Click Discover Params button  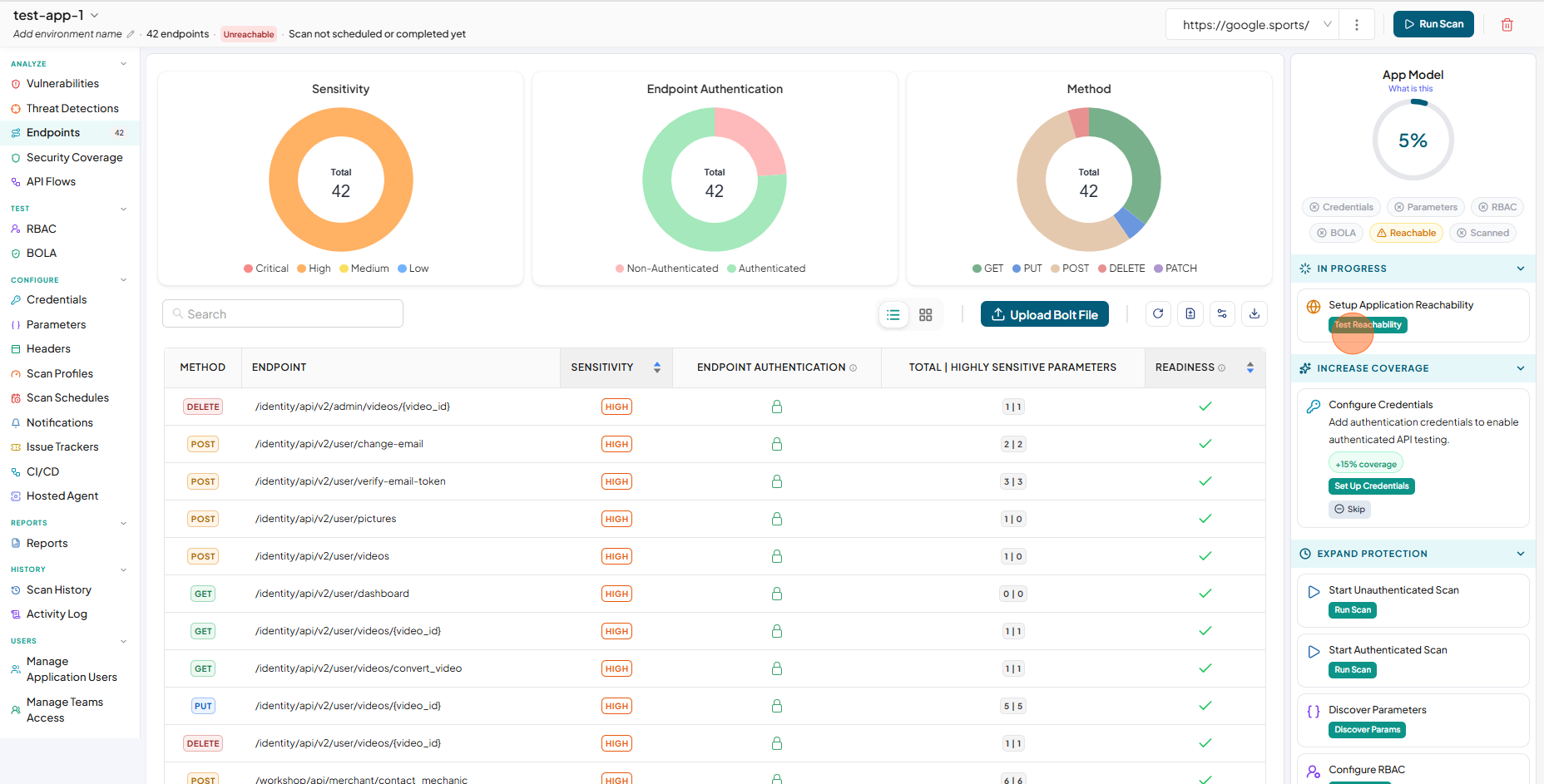pyautogui.click(x=1367, y=730)
